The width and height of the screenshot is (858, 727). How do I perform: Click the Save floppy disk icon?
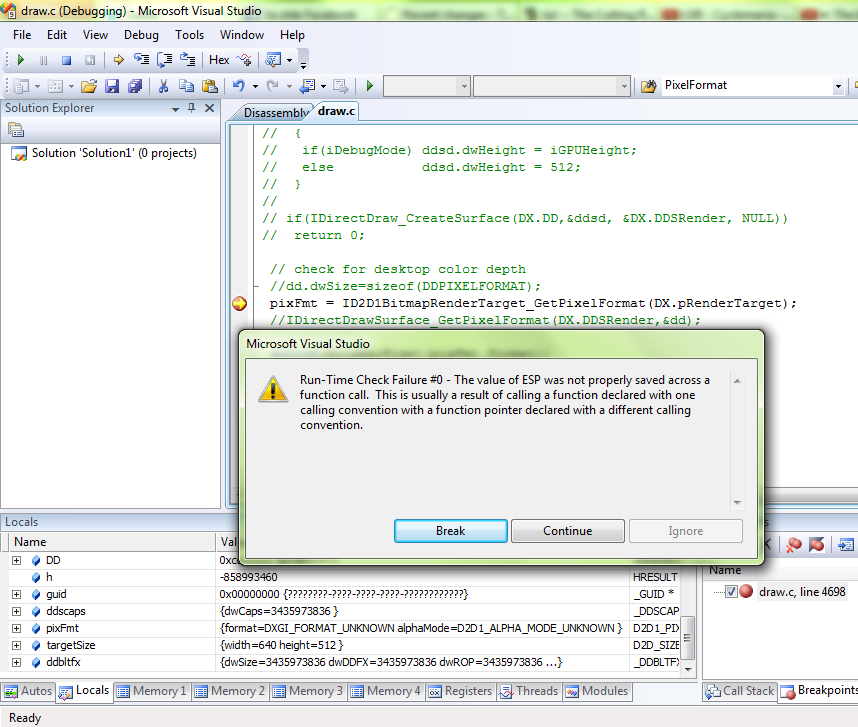tap(112, 86)
